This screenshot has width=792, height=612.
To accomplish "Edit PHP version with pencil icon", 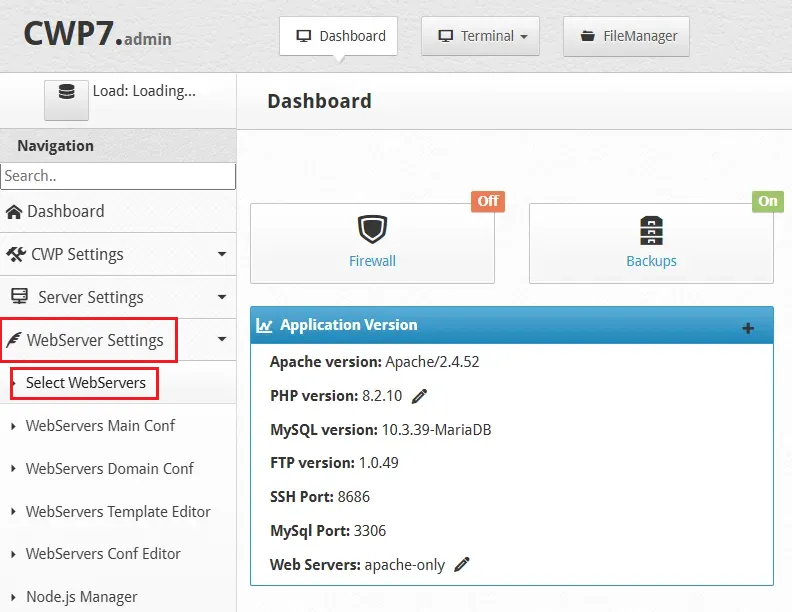I will (419, 396).
